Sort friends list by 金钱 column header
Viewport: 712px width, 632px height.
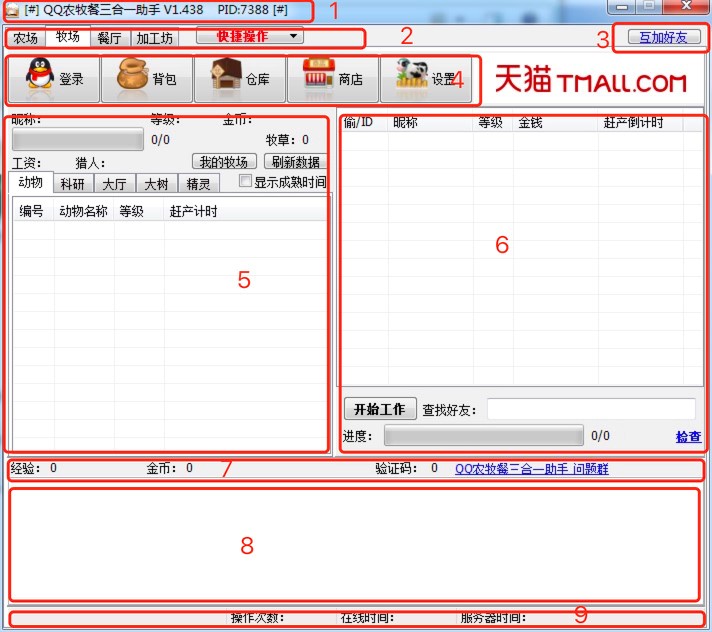pyautogui.click(x=555, y=123)
